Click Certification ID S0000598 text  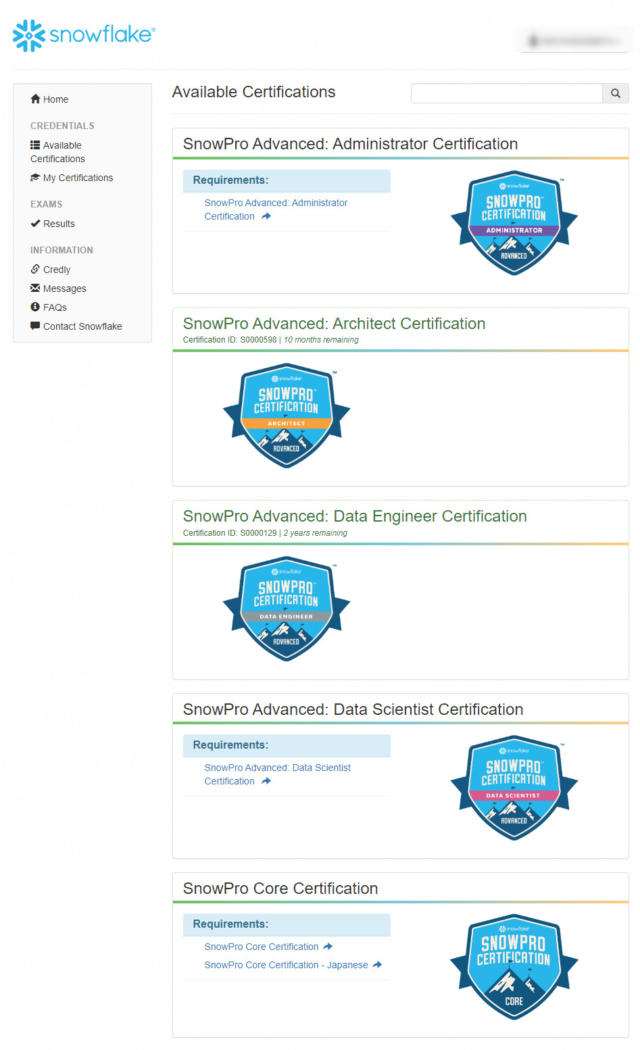230,340
